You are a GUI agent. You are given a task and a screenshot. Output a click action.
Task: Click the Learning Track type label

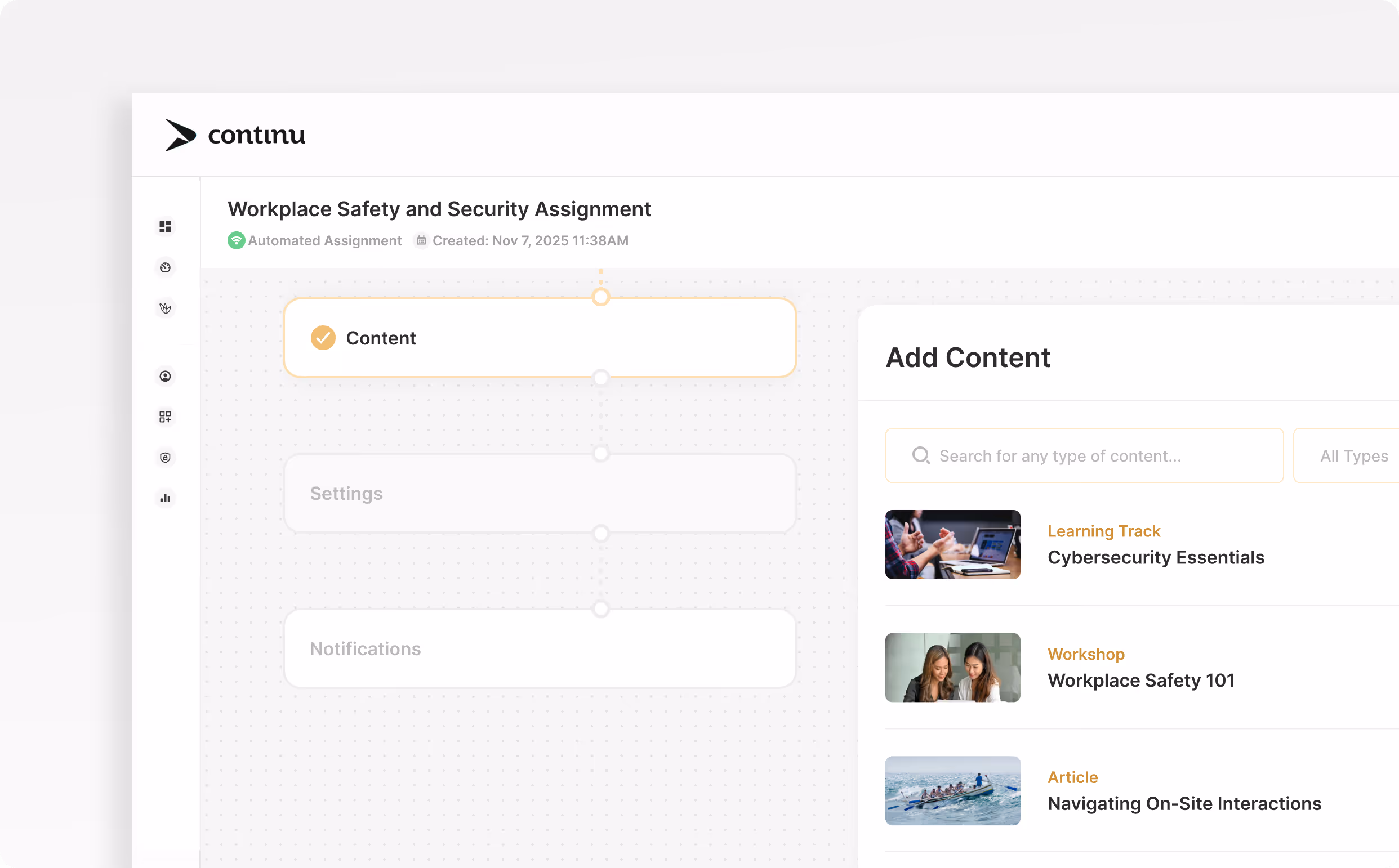point(1104,531)
